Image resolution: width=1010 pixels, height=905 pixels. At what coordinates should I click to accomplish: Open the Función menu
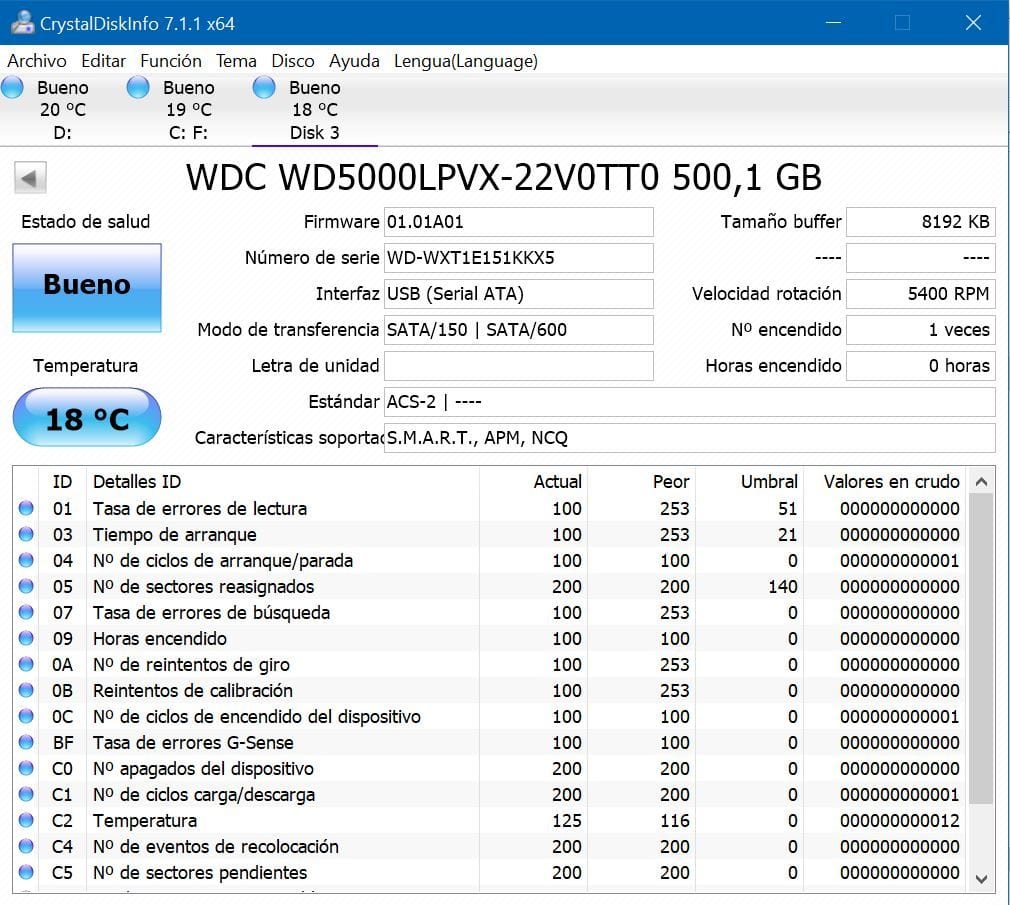[x=171, y=61]
